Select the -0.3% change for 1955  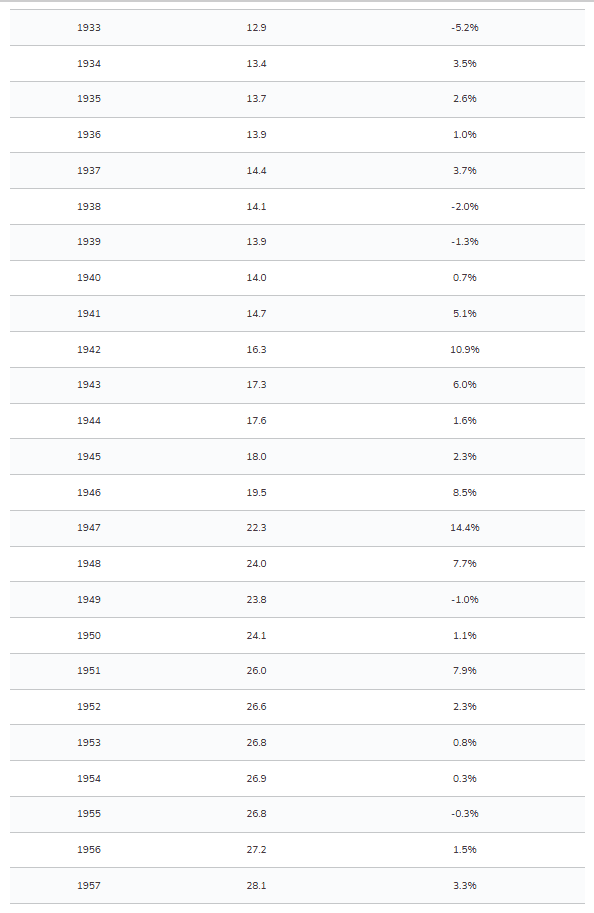point(465,814)
